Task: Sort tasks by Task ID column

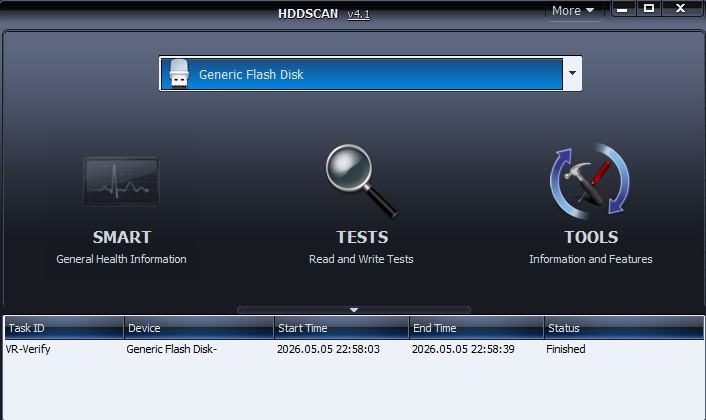Action: (64, 328)
